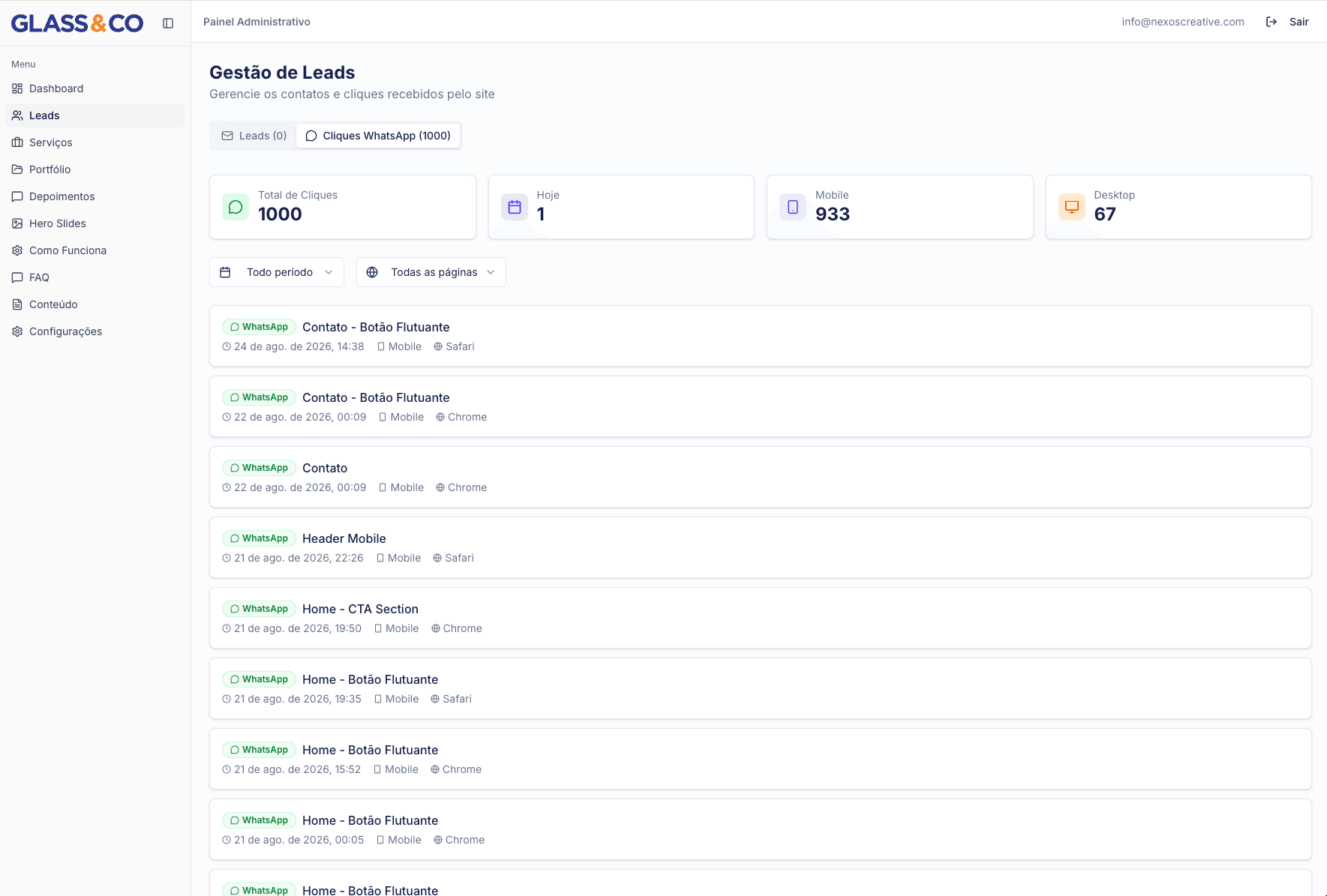
Task: Click the Portfólio folder icon
Action: [x=17, y=169]
